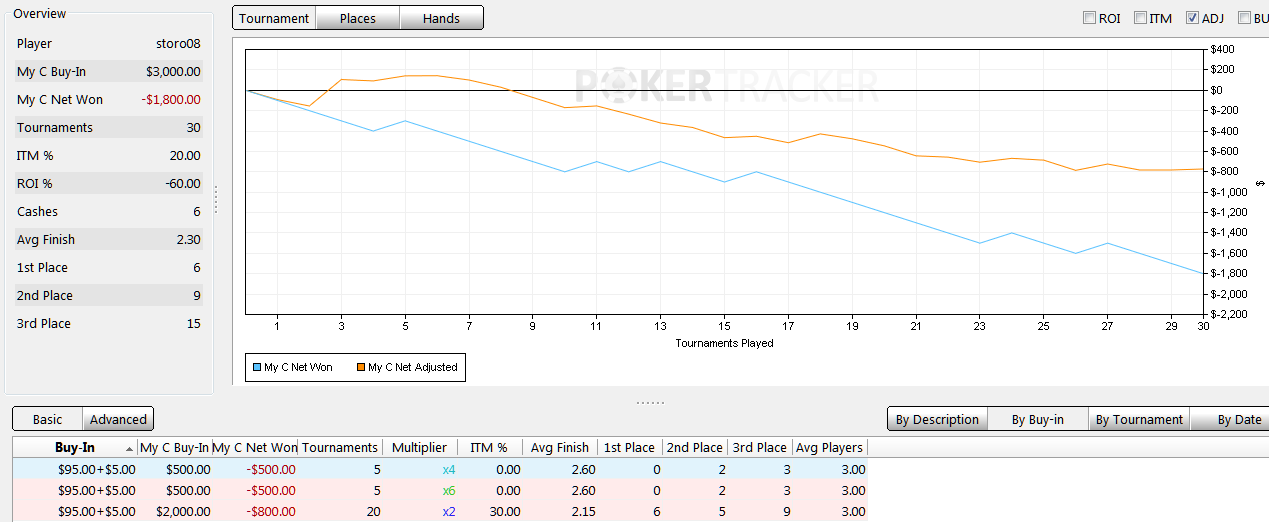Group the report By Description
The image size is (1269, 522).
pos(937,420)
